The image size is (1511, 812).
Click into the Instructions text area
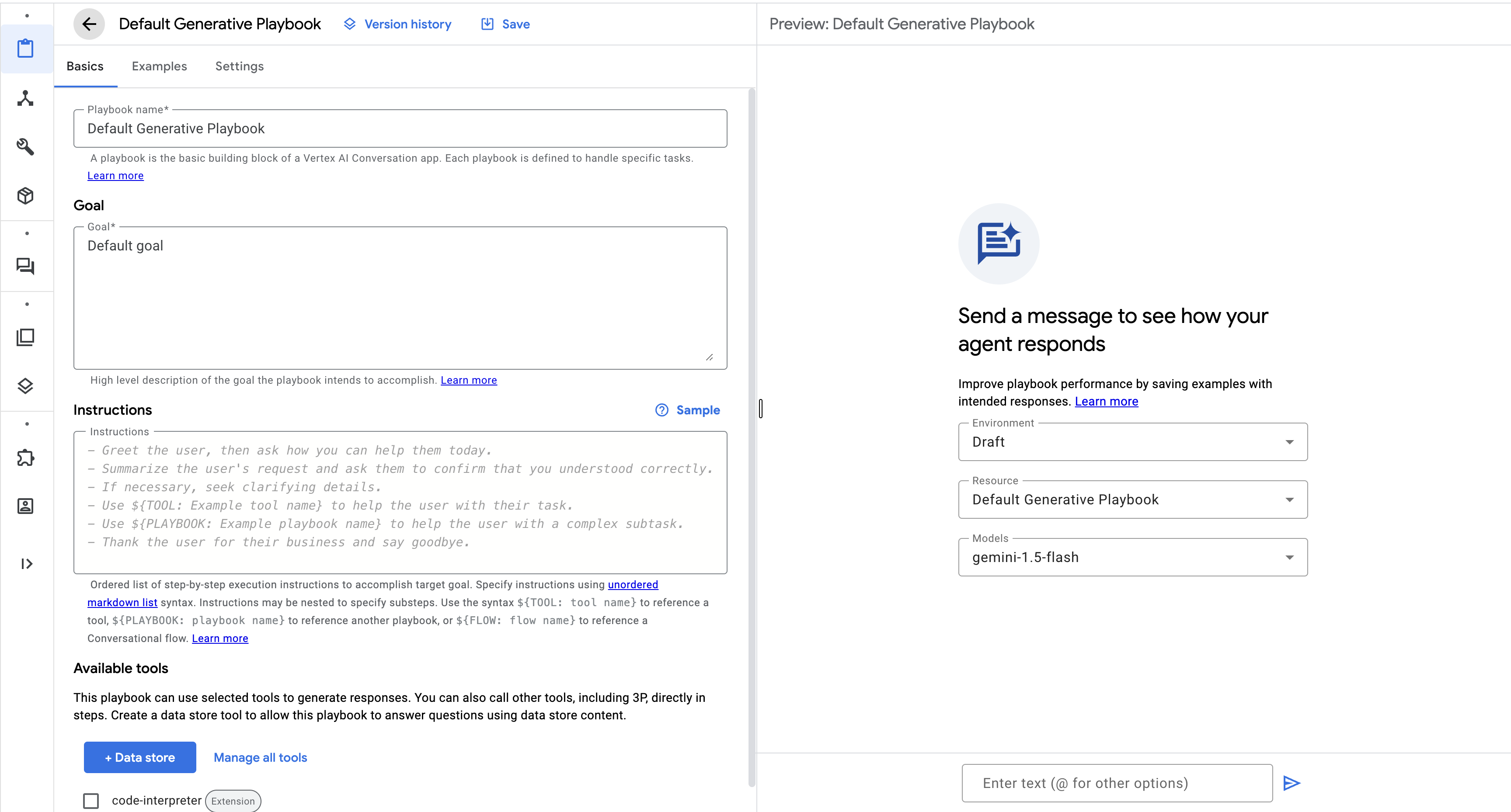400,503
